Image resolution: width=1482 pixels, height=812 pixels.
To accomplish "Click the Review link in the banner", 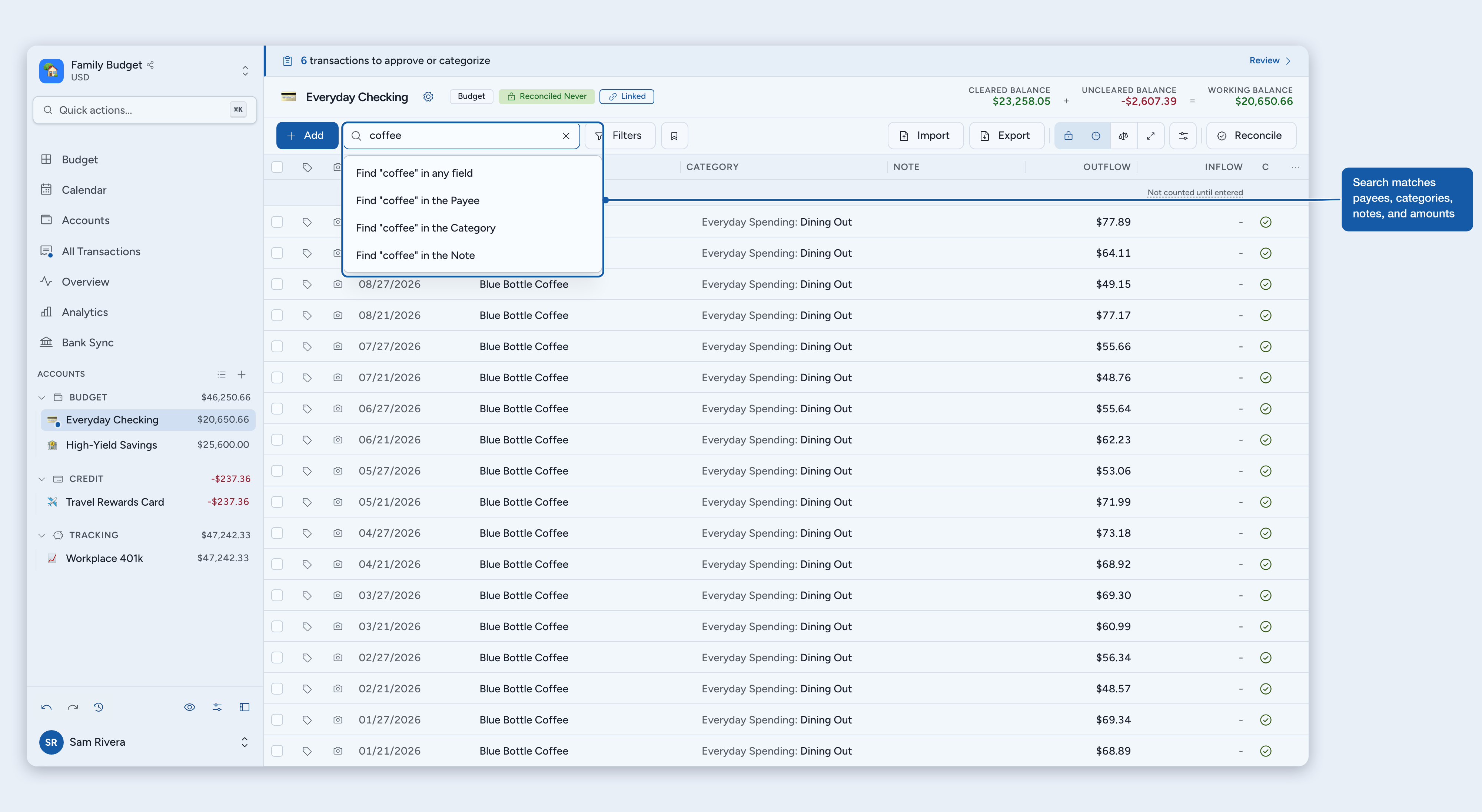I will click(x=1270, y=60).
